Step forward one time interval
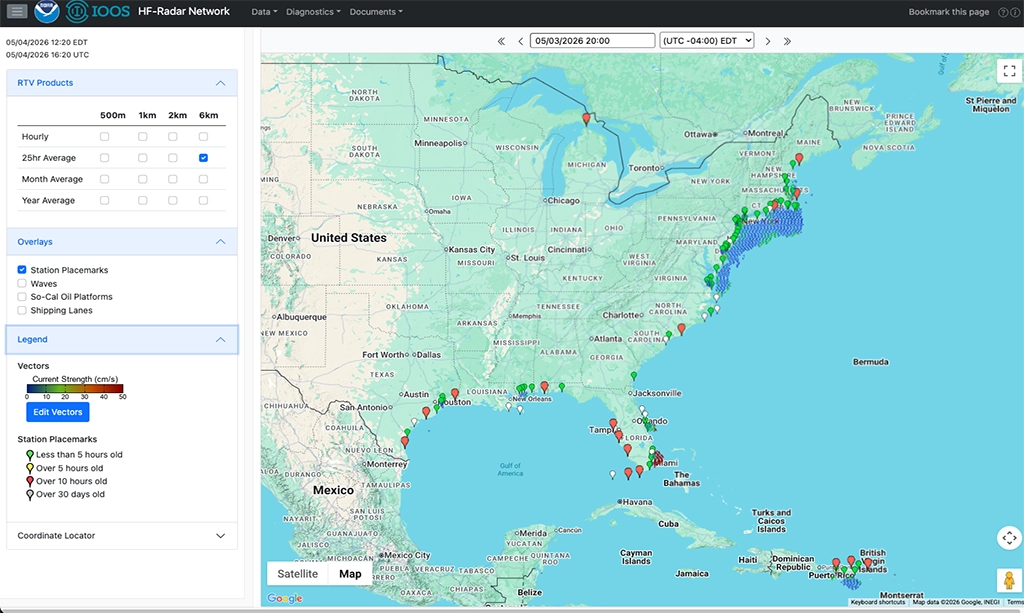 [x=768, y=41]
